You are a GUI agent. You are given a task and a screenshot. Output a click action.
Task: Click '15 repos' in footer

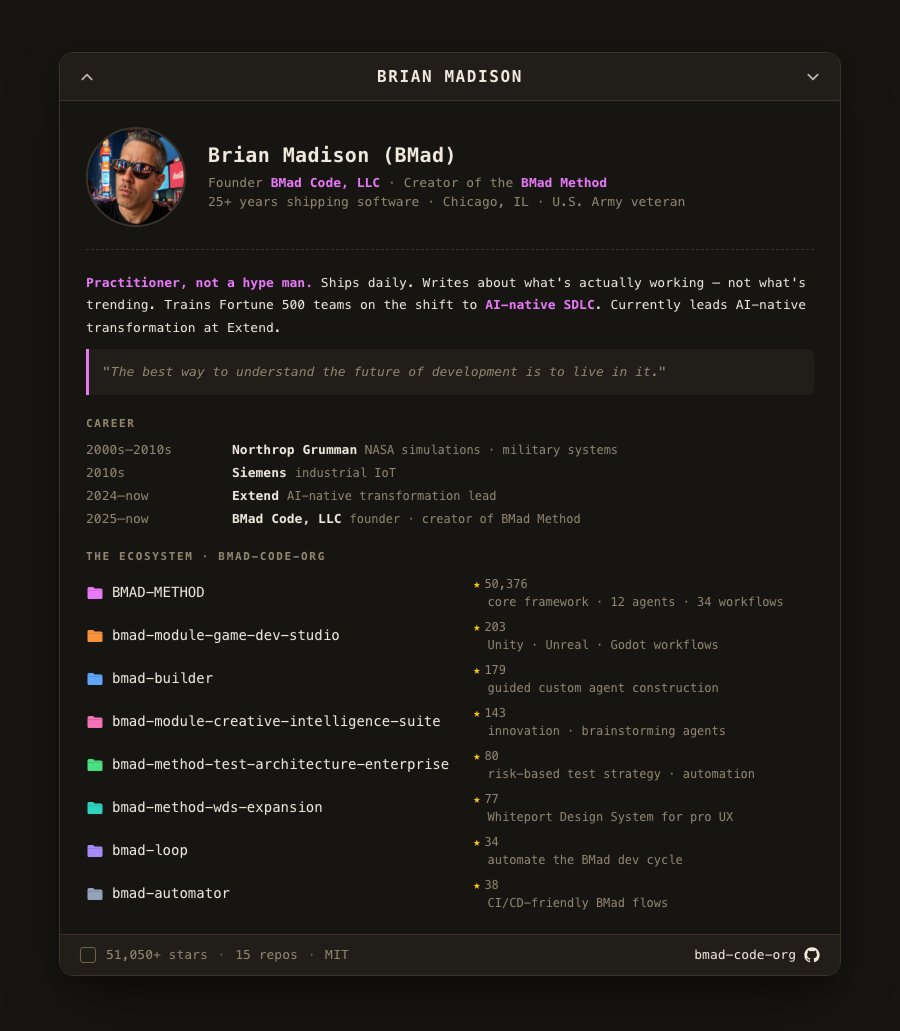(266, 955)
